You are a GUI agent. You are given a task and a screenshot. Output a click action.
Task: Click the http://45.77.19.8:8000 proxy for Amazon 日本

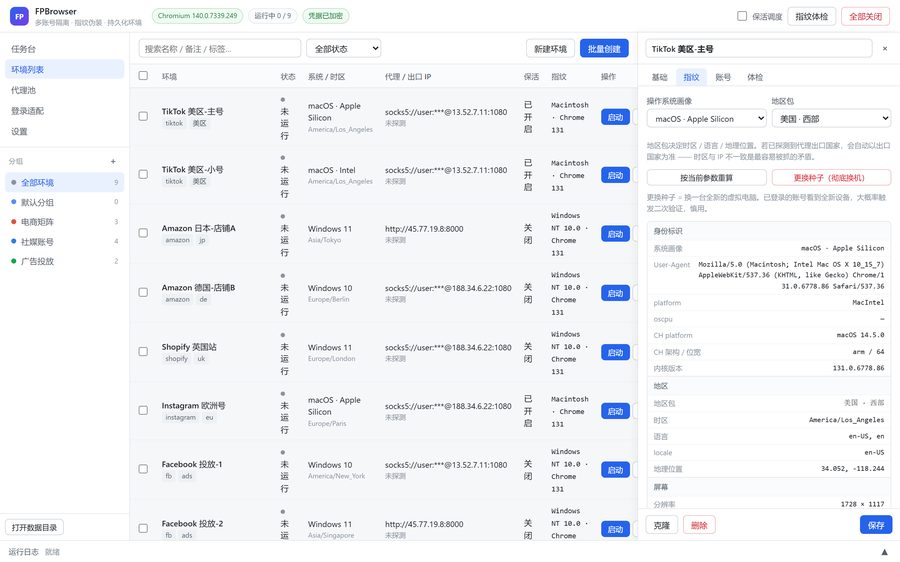click(x=424, y=228)
